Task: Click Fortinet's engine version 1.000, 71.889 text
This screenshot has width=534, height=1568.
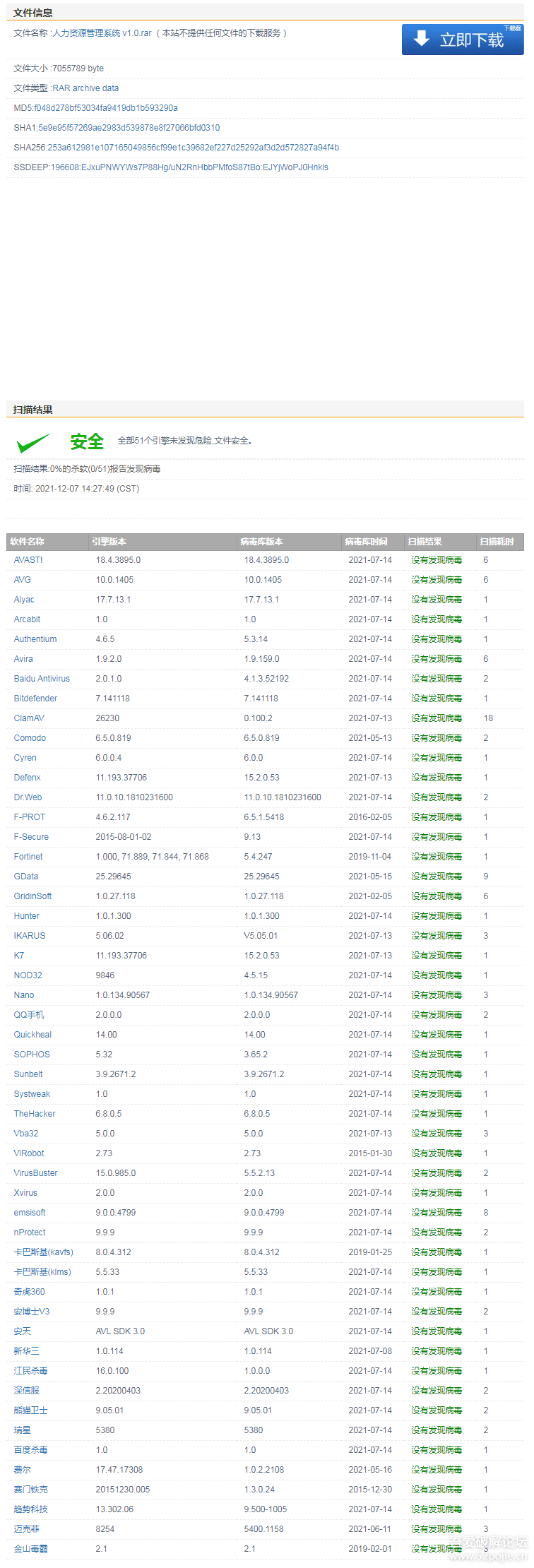Action: [153, 857]
